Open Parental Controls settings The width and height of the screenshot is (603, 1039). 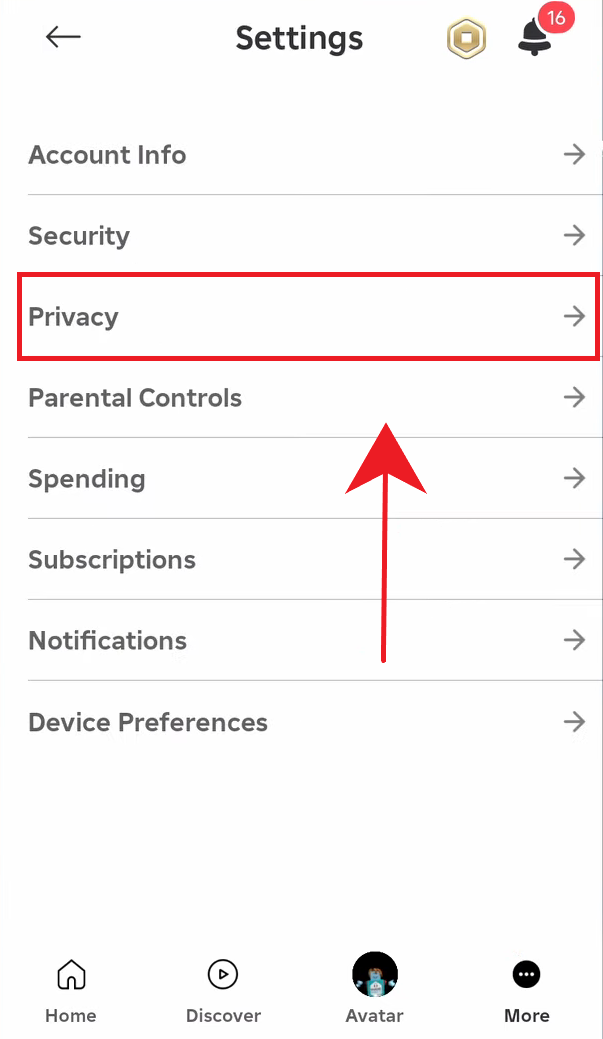coord(135,398)
